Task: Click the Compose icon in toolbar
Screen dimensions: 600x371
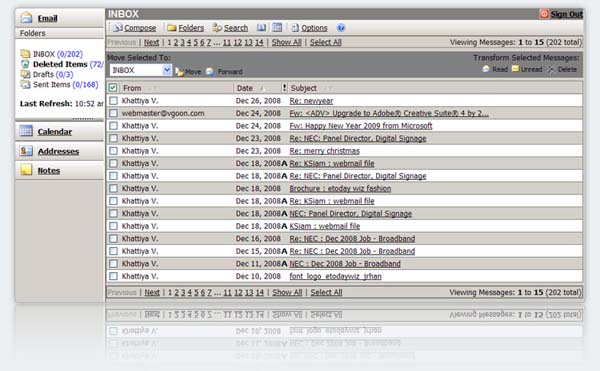Action: pyautogui.click(x=118, y=28)
